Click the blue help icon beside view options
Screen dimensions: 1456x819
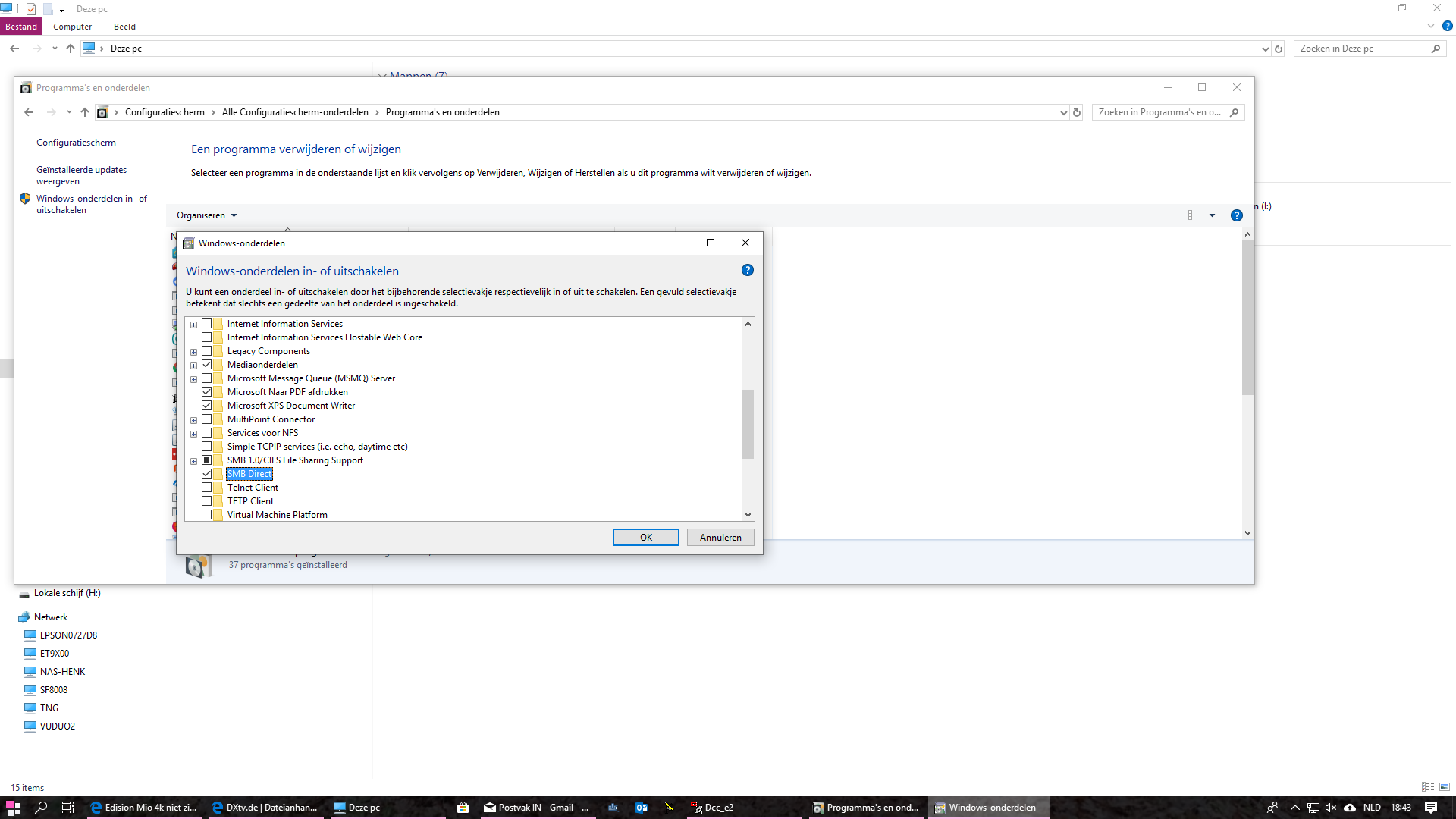pos(1236,215)
